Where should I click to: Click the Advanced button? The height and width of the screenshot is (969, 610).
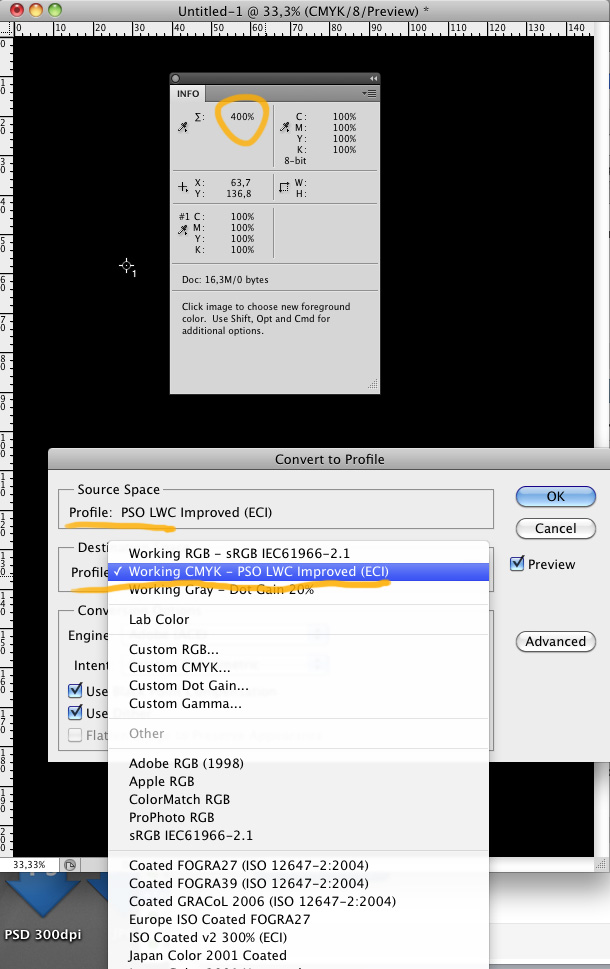(x=556, y=641)
